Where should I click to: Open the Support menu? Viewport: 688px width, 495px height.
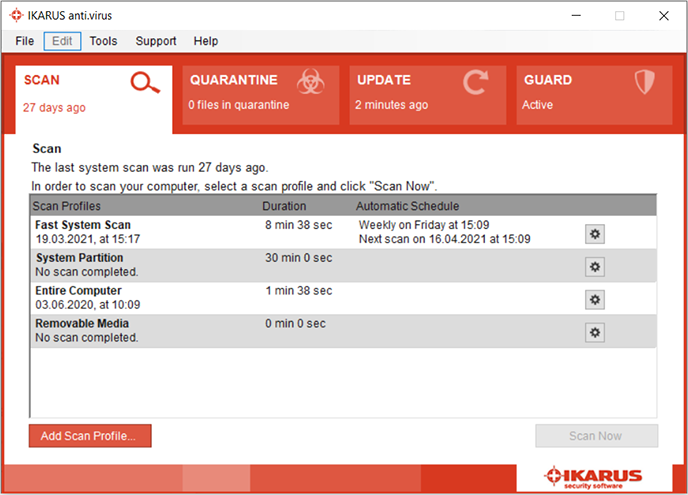pyautogui.click(x=156, y=41)
